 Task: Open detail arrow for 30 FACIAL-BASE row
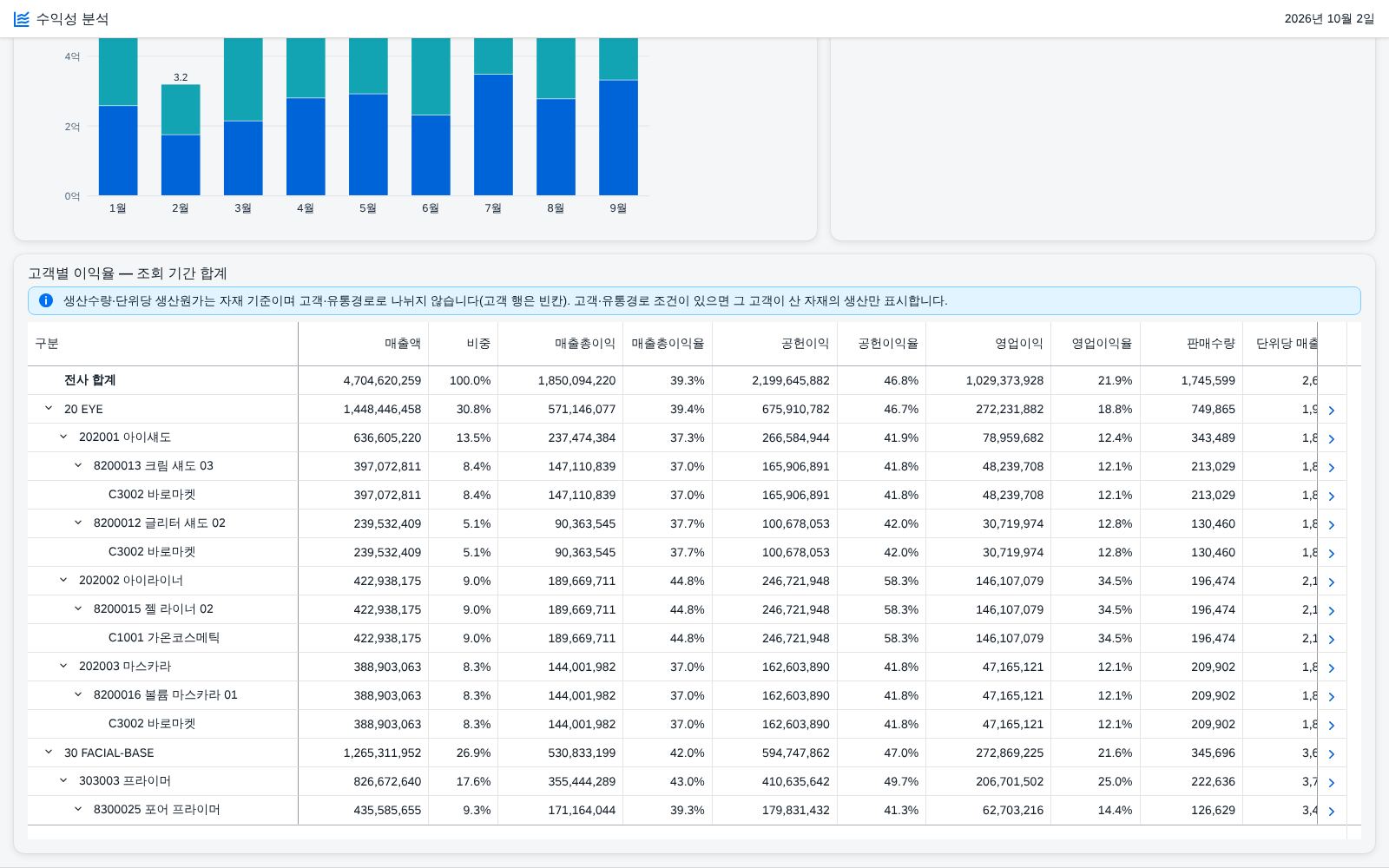coord(1332,753)
